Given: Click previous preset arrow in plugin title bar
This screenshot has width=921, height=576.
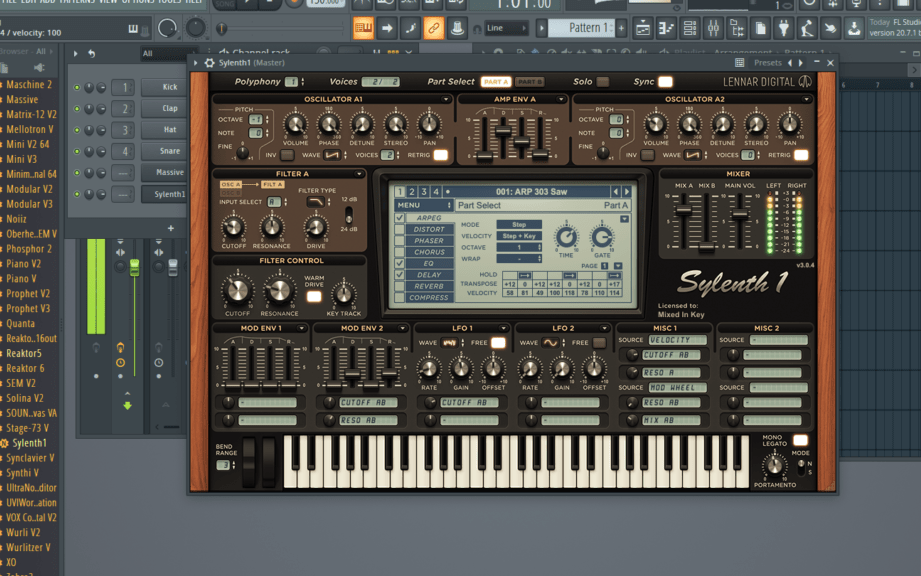Looking at the screenshot, I should click(x=789, y=63).
